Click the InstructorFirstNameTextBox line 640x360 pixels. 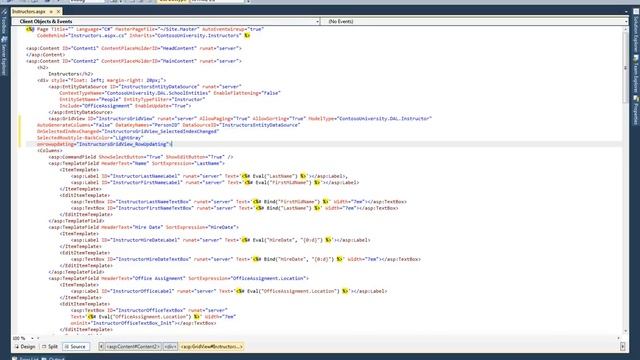(234, 208)
